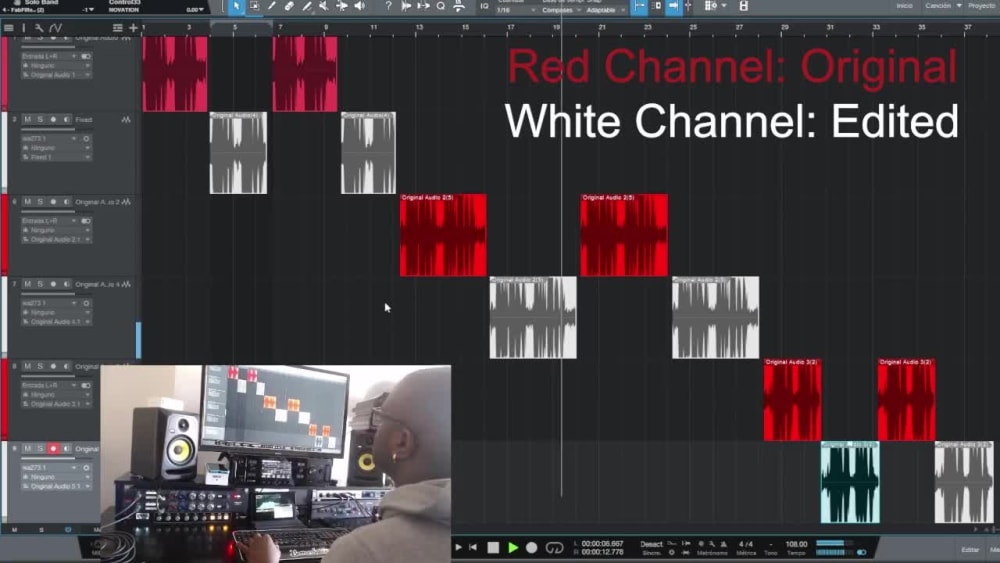Select the teal highlighted clip on bottom track

850,482
